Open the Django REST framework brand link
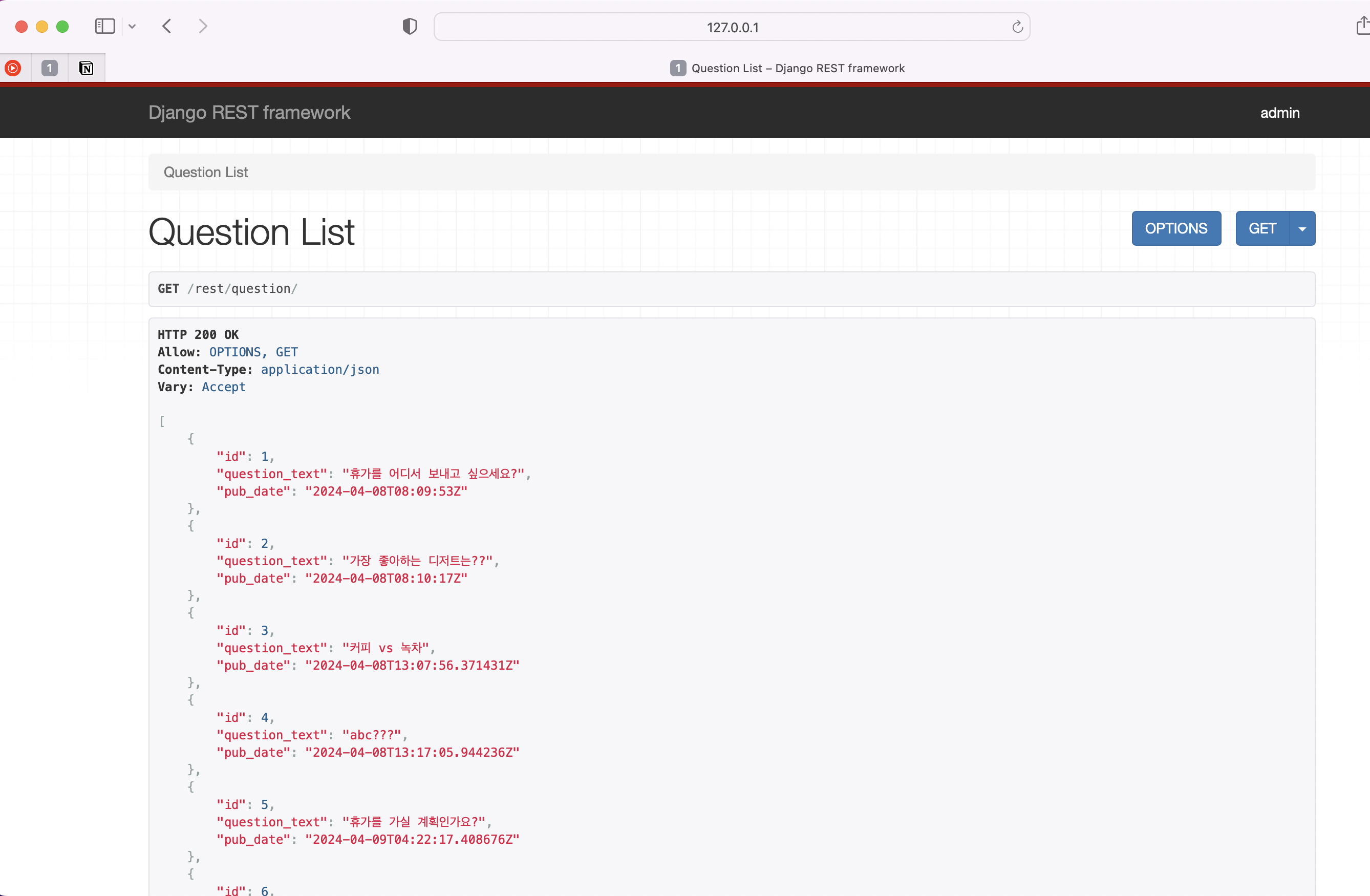Image resolution: width=1370 pixels, height=896 pixels. click(249, 112)
